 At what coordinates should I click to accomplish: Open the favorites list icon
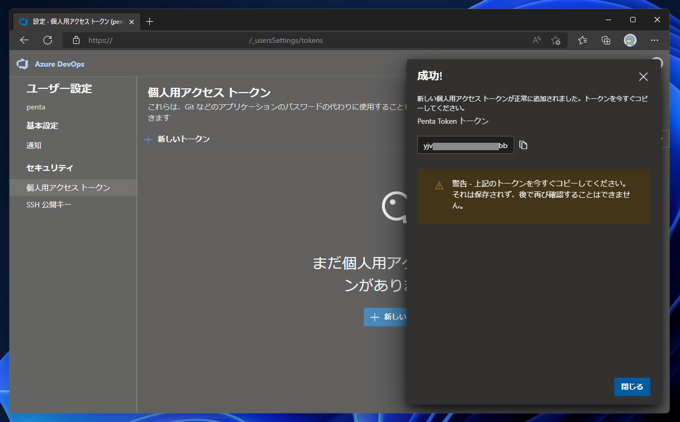pos(582,40)
